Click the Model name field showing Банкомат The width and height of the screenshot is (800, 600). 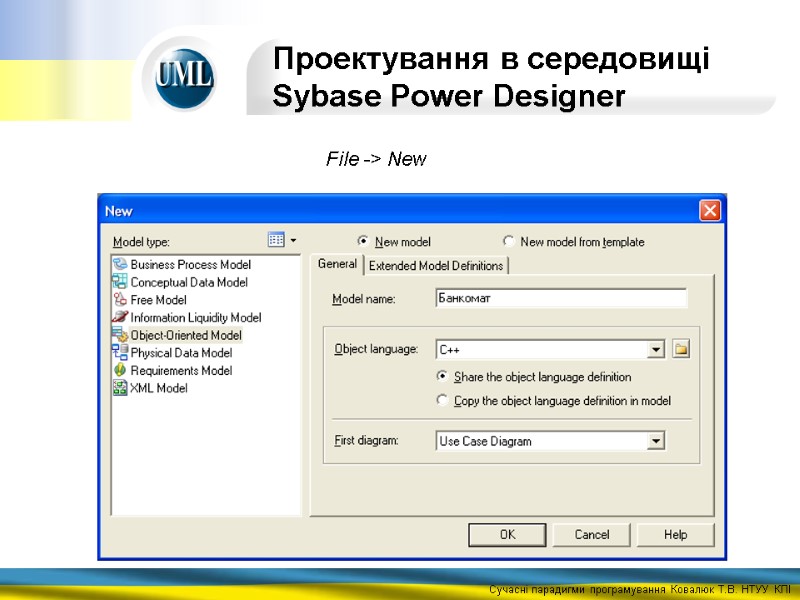click(560, 298)
